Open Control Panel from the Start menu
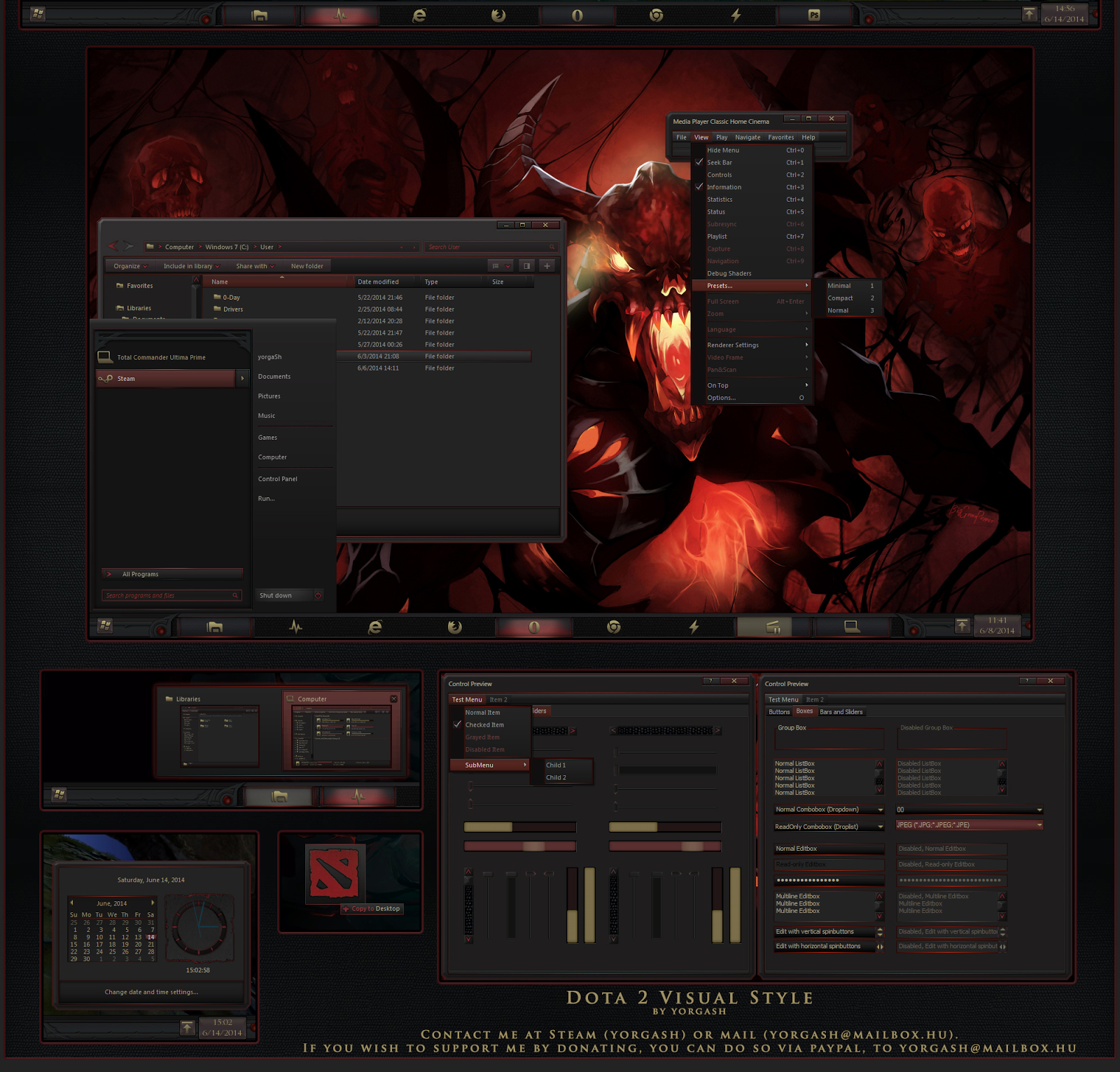The image size is (1120, 1072). coord(278,479)
